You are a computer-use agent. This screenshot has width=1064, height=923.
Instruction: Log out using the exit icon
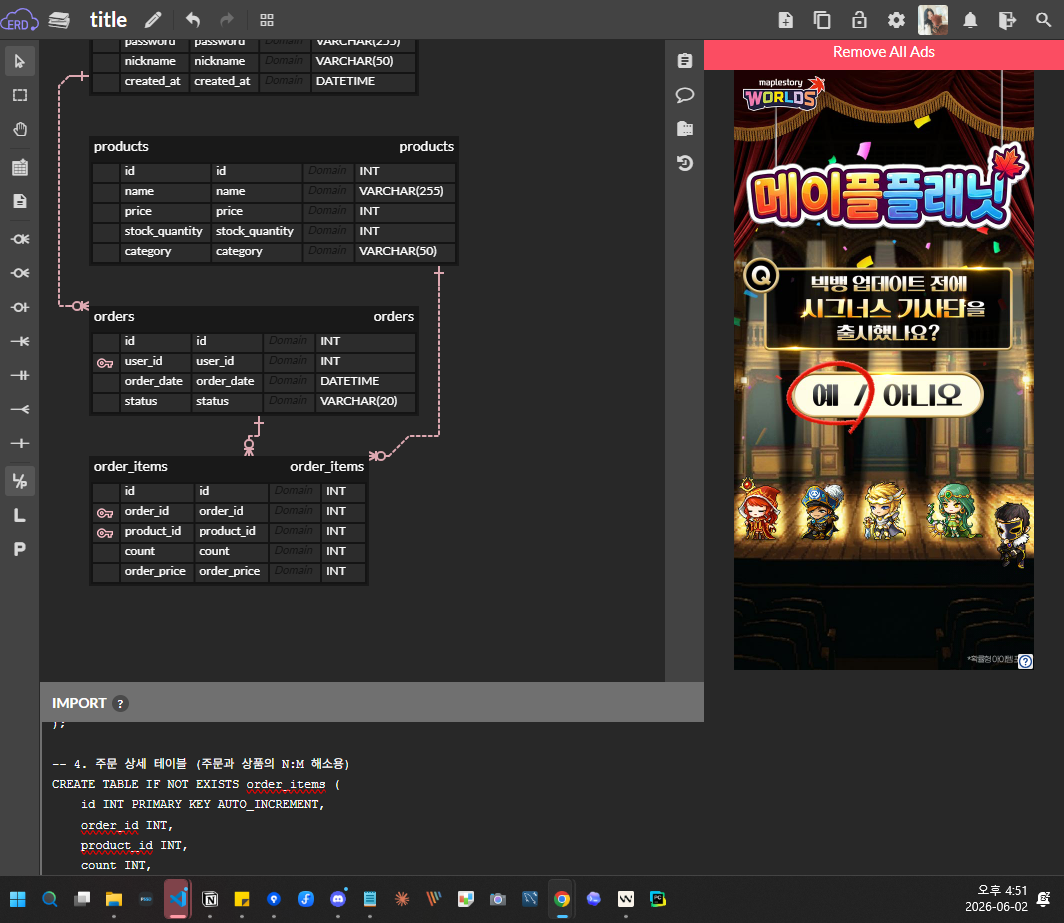pyautogui.click(x=1007, y=20)
